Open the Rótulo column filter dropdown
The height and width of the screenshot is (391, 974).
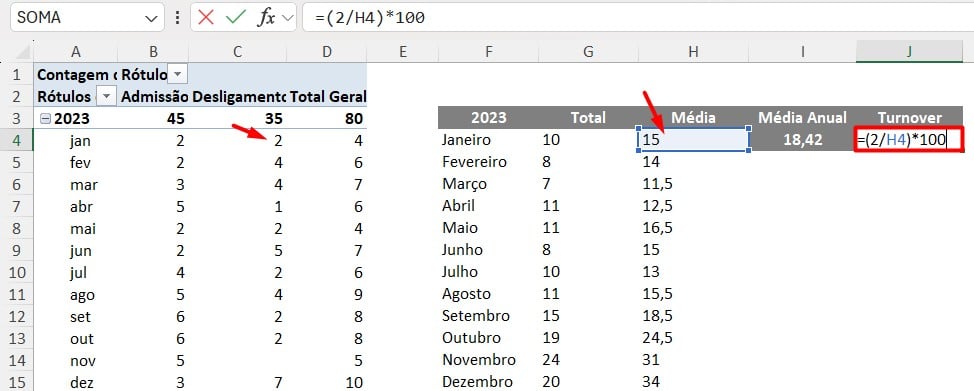click(178, 75)
